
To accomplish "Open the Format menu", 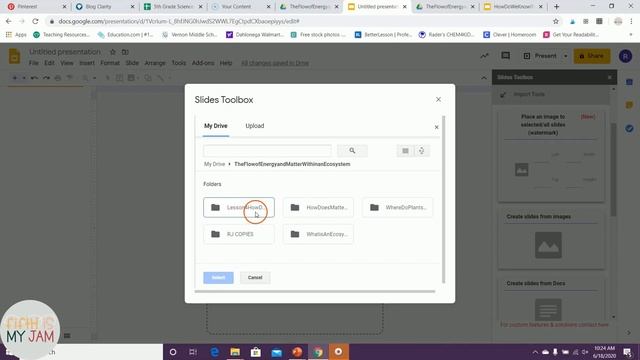I will point(110,63).
